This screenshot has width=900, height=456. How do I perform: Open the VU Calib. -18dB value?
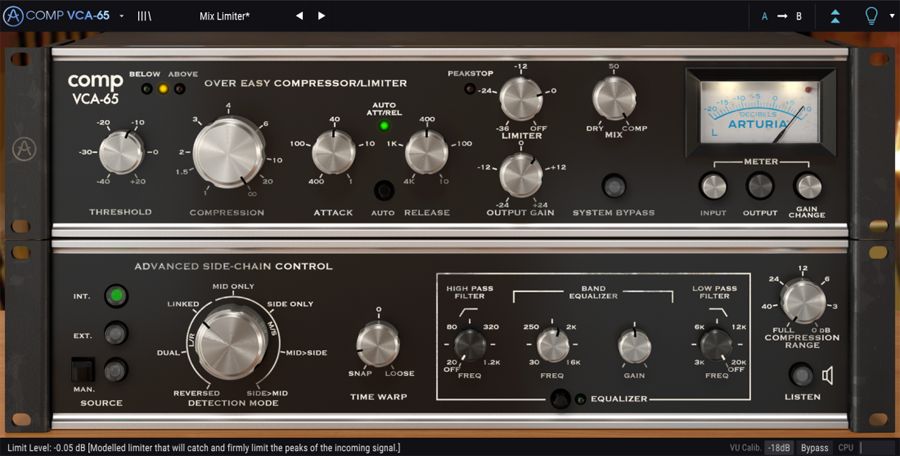coord(779,448)
